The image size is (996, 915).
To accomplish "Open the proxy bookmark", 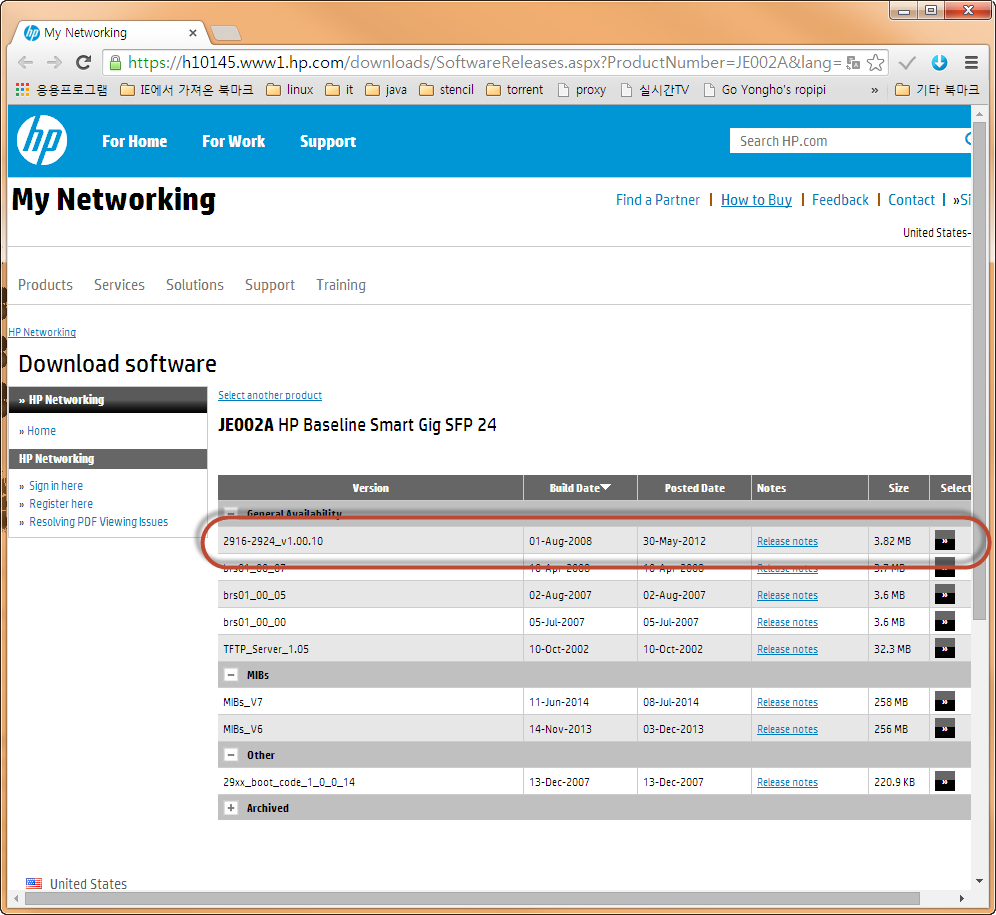I will [582, 90].
